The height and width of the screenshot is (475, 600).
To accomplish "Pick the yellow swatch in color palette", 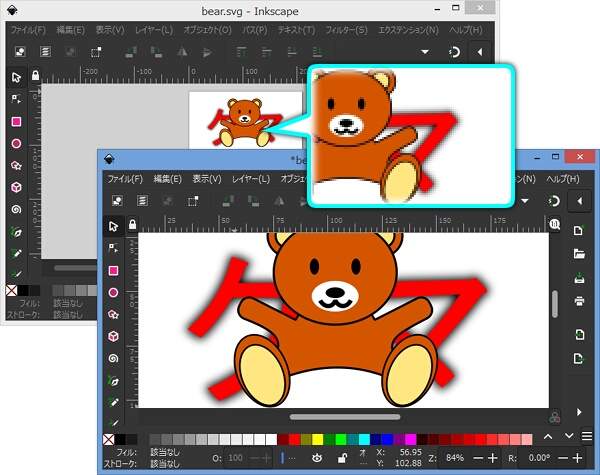I will [x=318, y=439].
